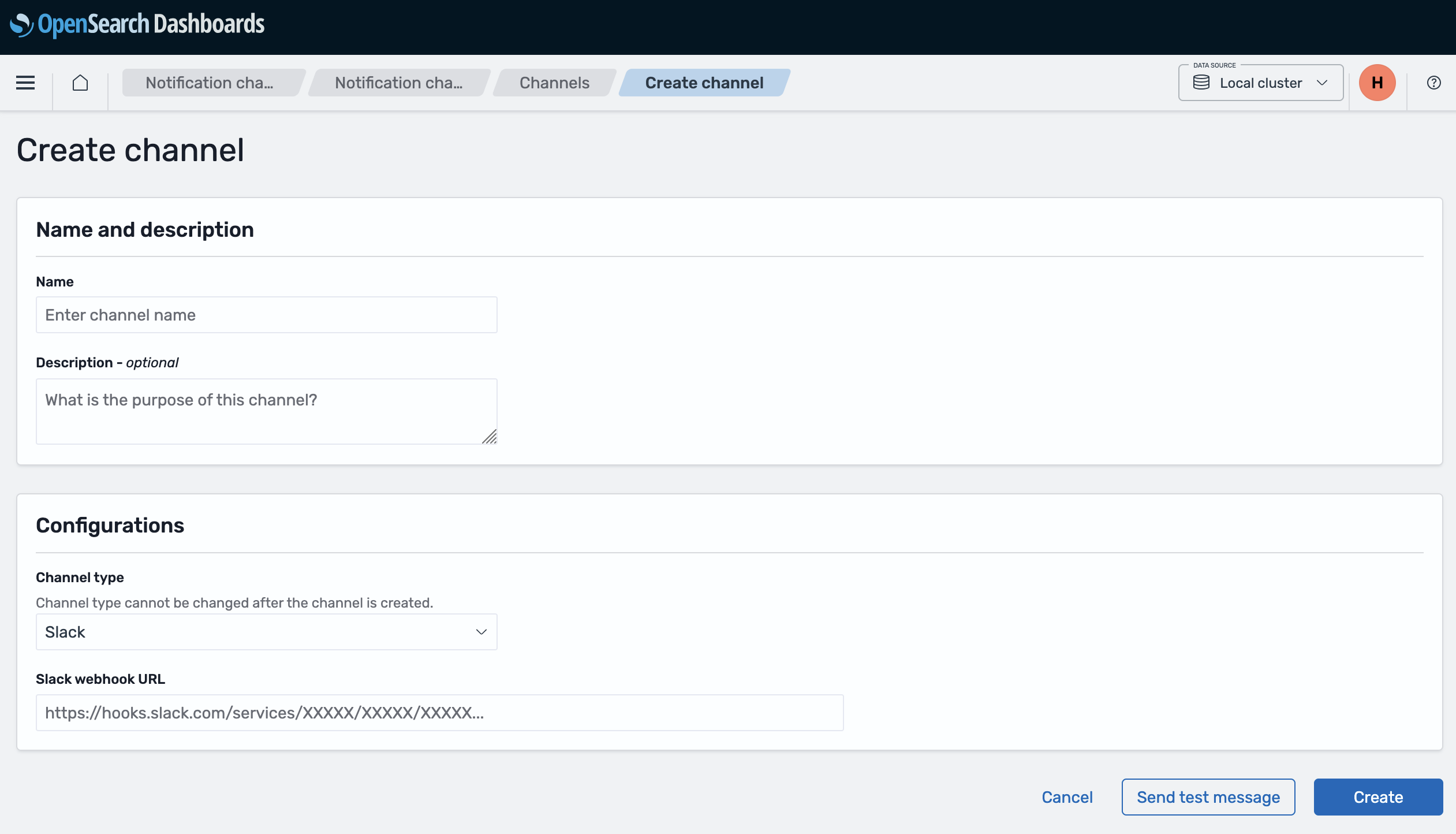Go to the home icon
The height and width of the screenshot is (834, 1456).
click(80, 83)
